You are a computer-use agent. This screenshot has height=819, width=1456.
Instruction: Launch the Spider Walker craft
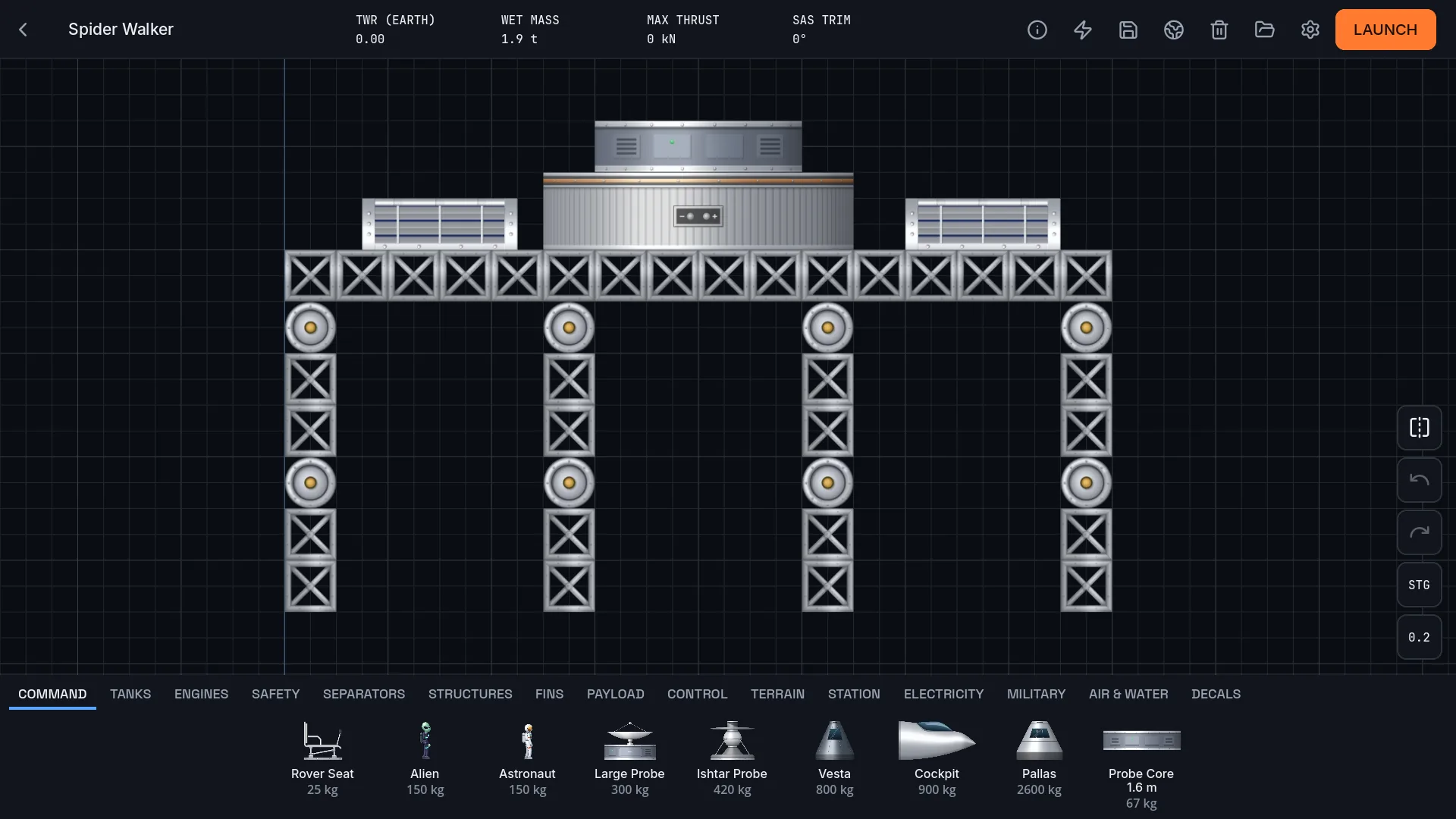[x=1385, y=30]
